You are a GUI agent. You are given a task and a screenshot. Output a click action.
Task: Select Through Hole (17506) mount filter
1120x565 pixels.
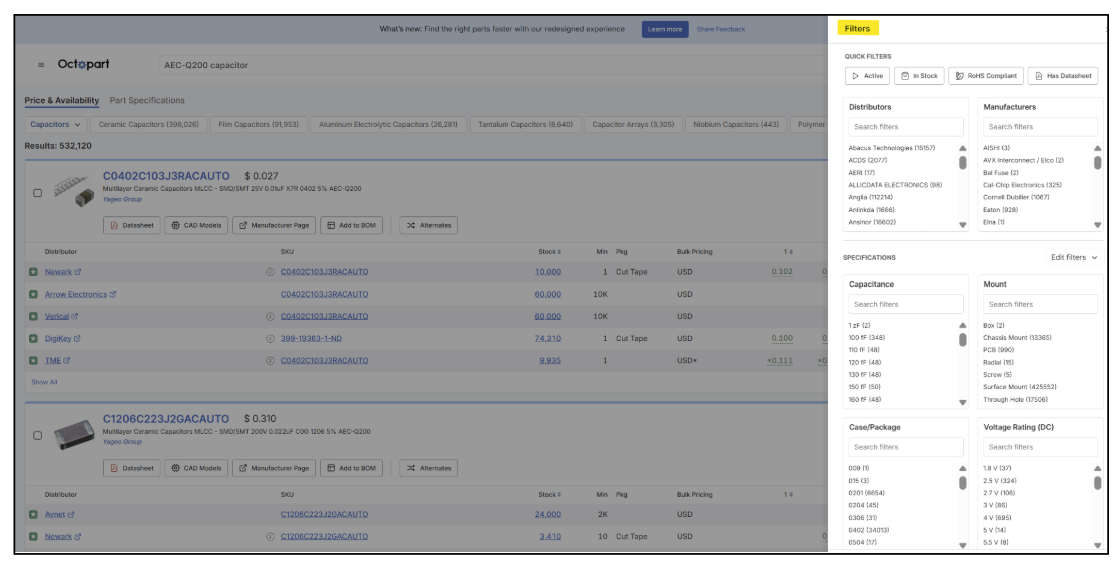click(x=1015, y=400)
